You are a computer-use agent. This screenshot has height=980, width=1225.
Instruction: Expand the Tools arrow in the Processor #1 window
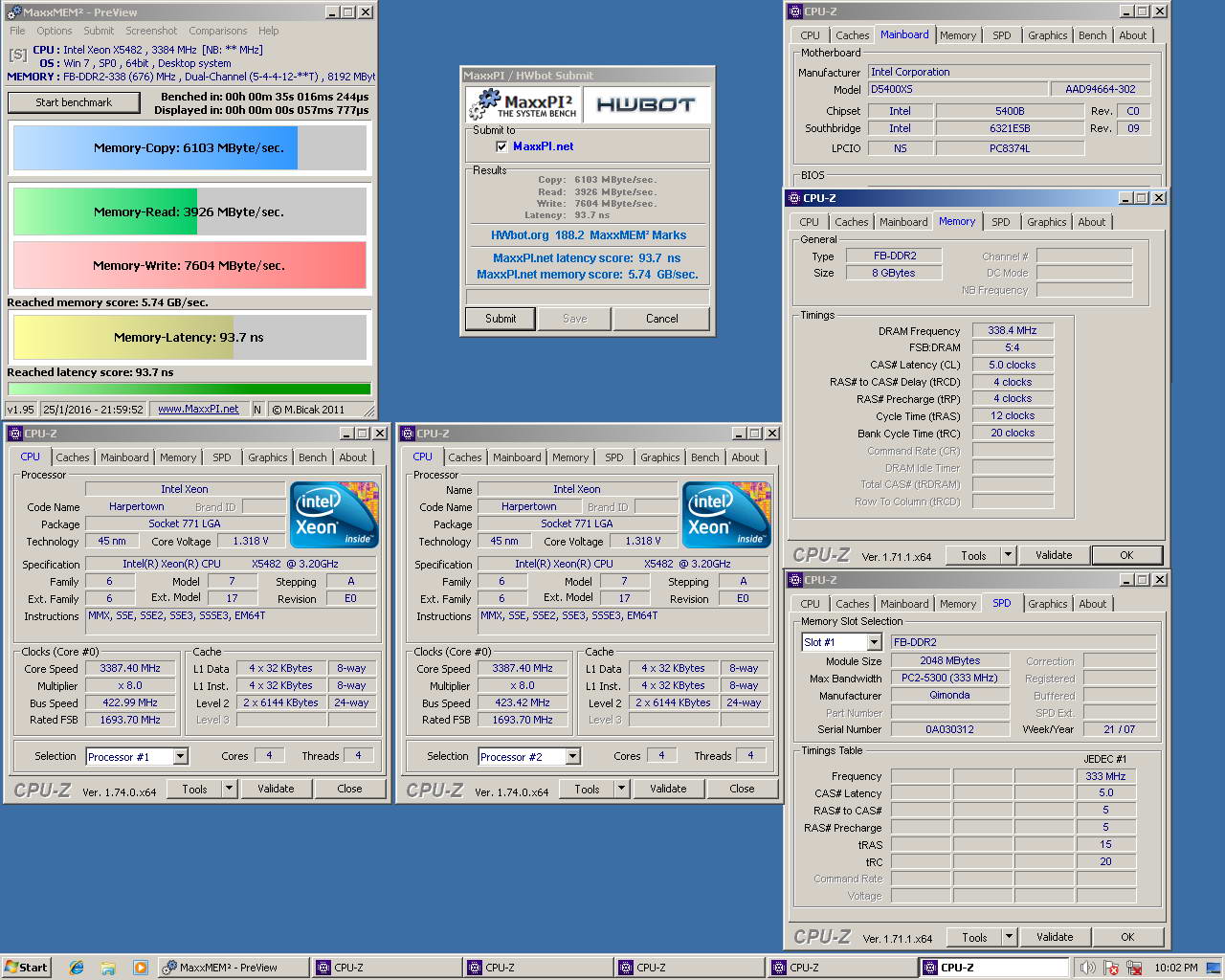pyautogui.click(x=229, y=789)
